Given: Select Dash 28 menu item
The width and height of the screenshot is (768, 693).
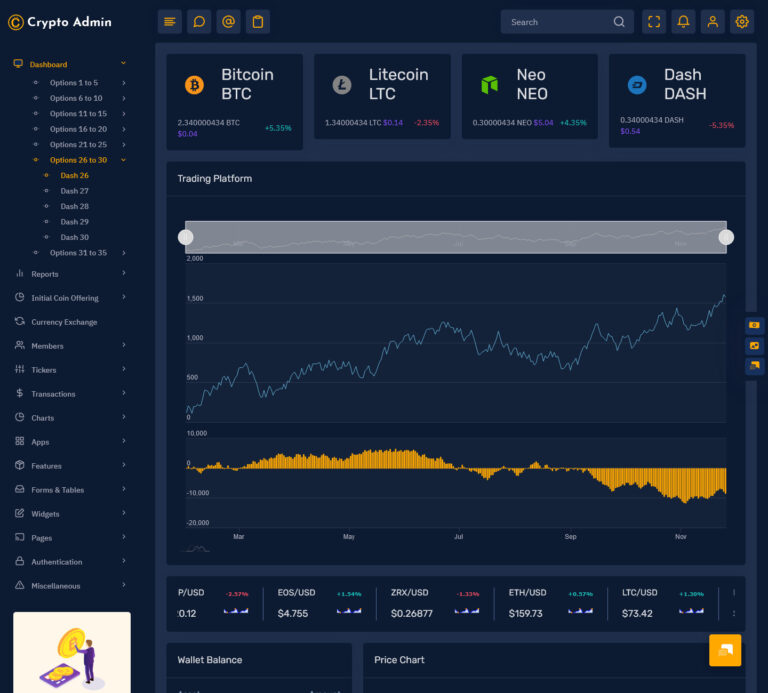Looking at the screenshot, I should [x=74, y=206].
